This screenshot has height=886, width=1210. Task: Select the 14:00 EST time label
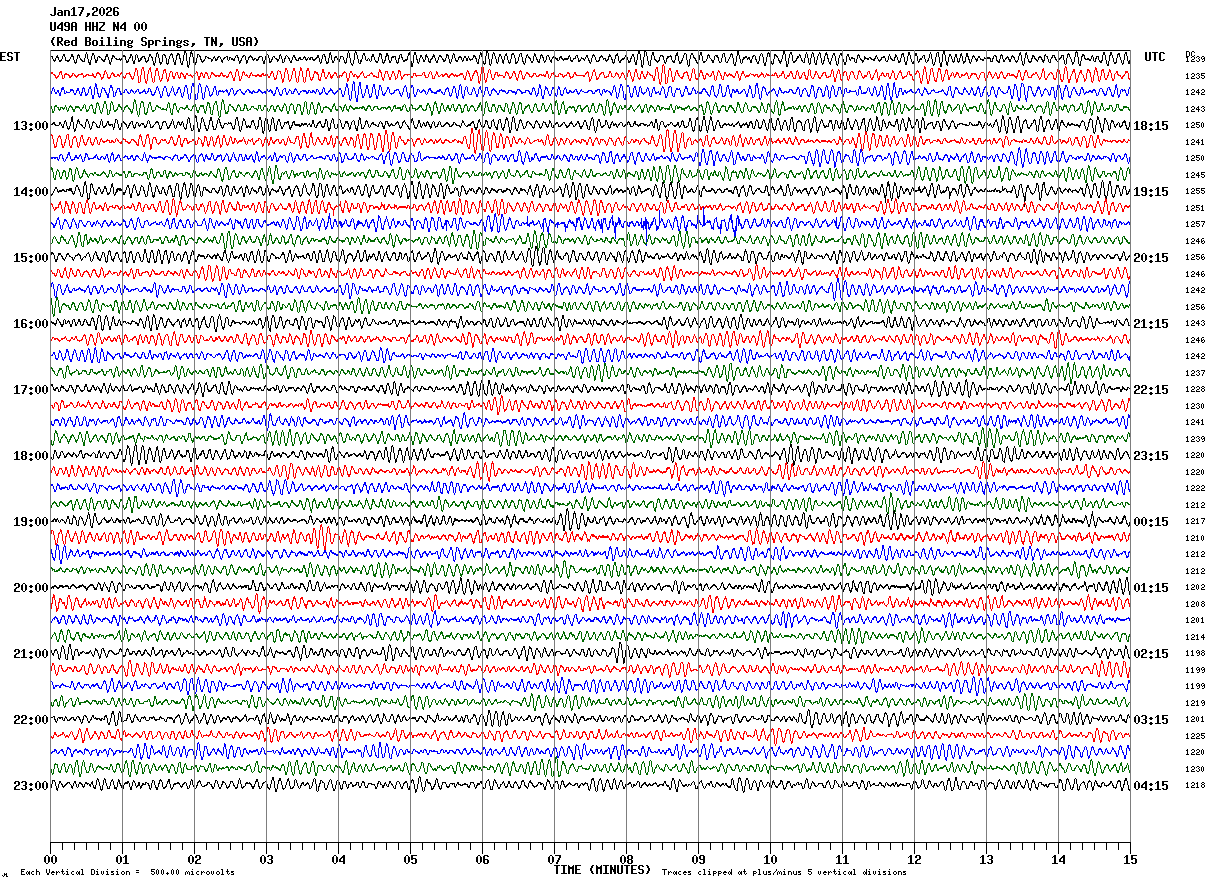(x=30, y=192)
